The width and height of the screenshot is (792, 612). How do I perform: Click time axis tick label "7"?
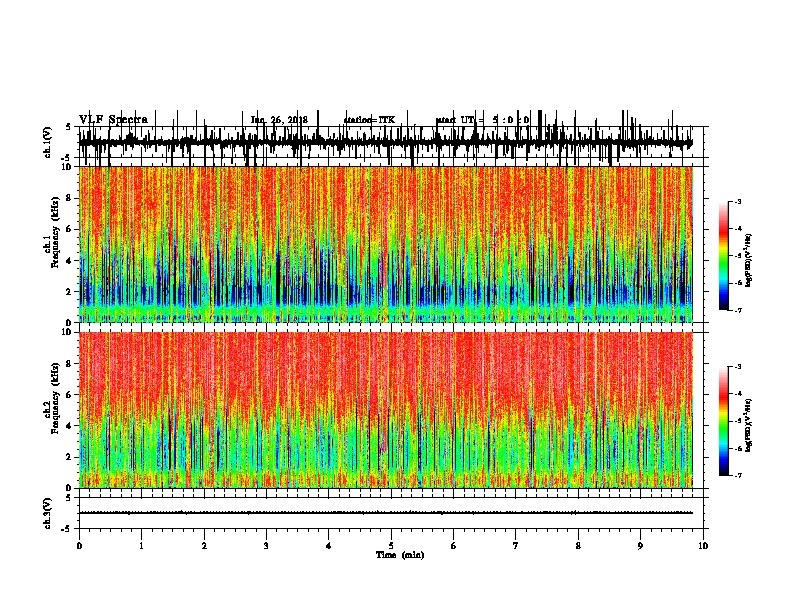click(516, 546)
